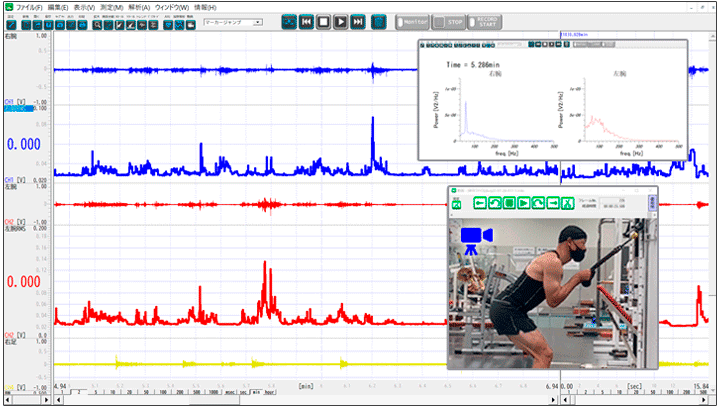Jump to start of recording
Image resolution: width=720 pixels, height=407 pixels.
point(306,22)
